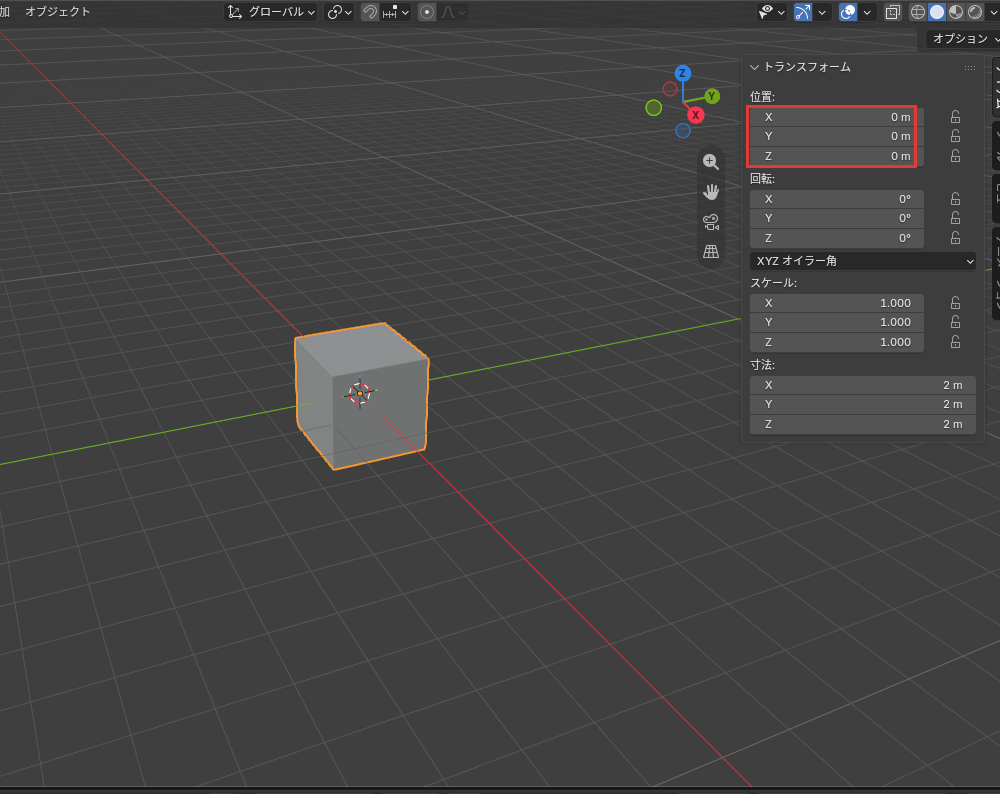This screenshot has height=794, width=1000.
Task: Open the オブジェクト menu
Action: click(57, 11)
